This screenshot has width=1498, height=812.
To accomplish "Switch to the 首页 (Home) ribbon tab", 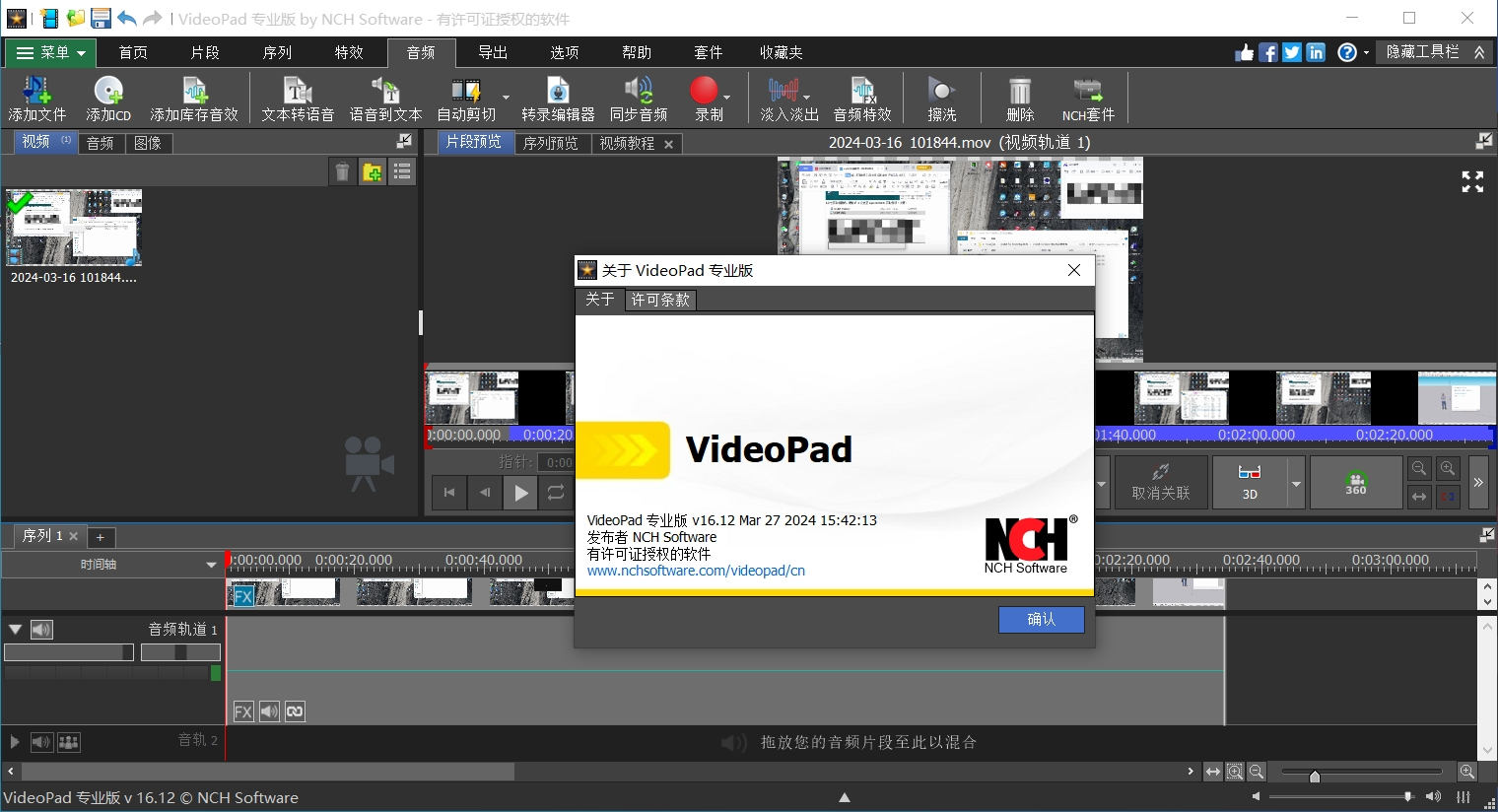I will click(133, 53).
